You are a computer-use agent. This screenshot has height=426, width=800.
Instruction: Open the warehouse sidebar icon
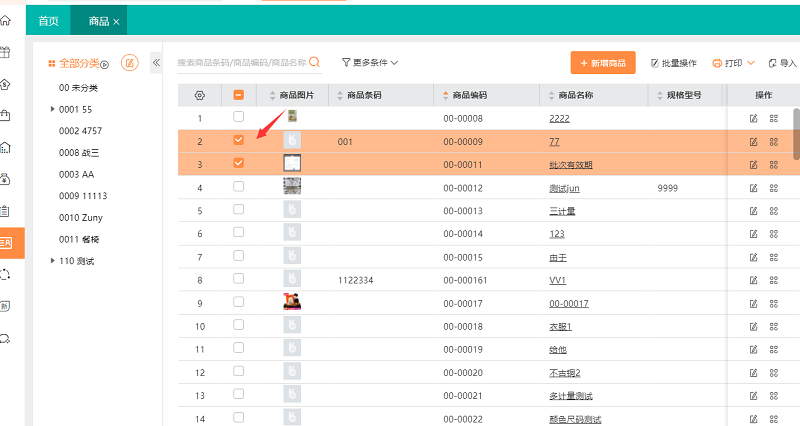click(5, 147)
